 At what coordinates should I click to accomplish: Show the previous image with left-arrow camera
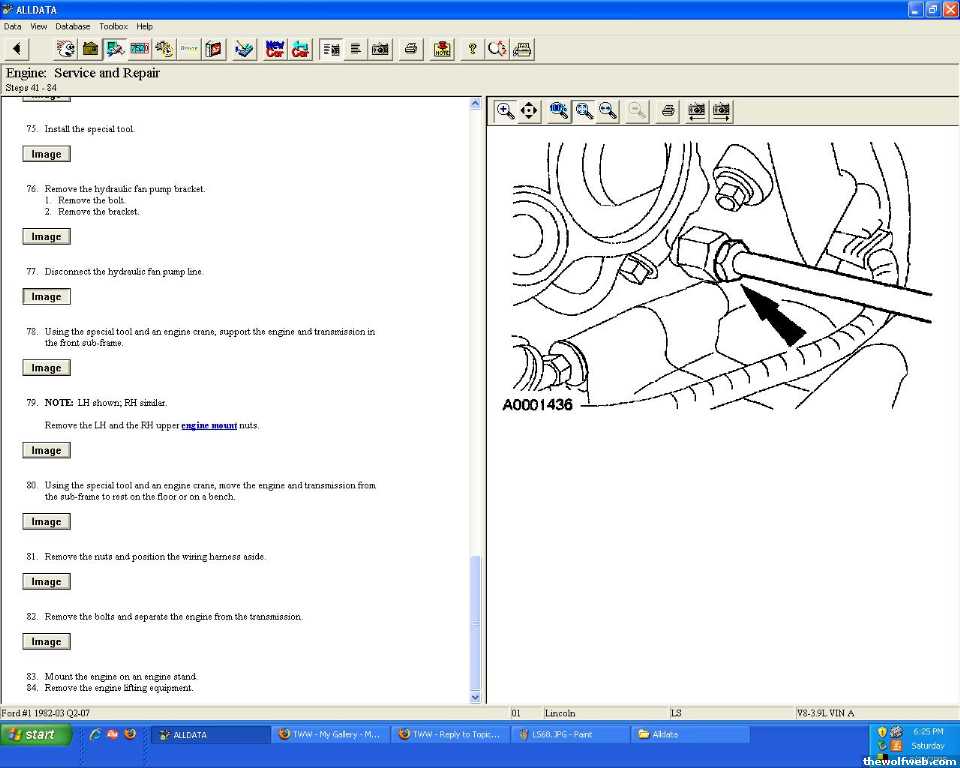(696, 111)
